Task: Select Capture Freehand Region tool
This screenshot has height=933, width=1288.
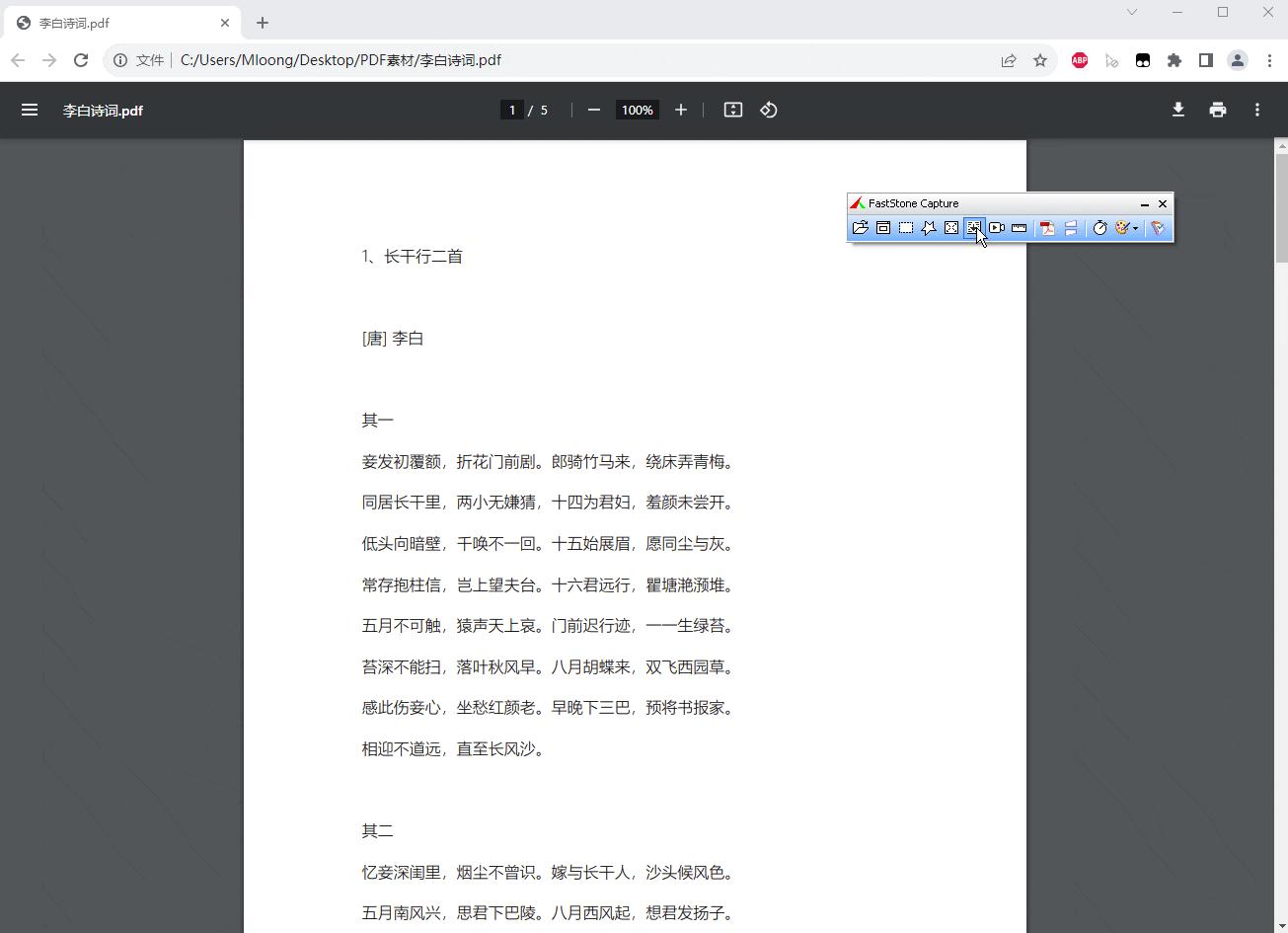Action: tap(928, 228)
